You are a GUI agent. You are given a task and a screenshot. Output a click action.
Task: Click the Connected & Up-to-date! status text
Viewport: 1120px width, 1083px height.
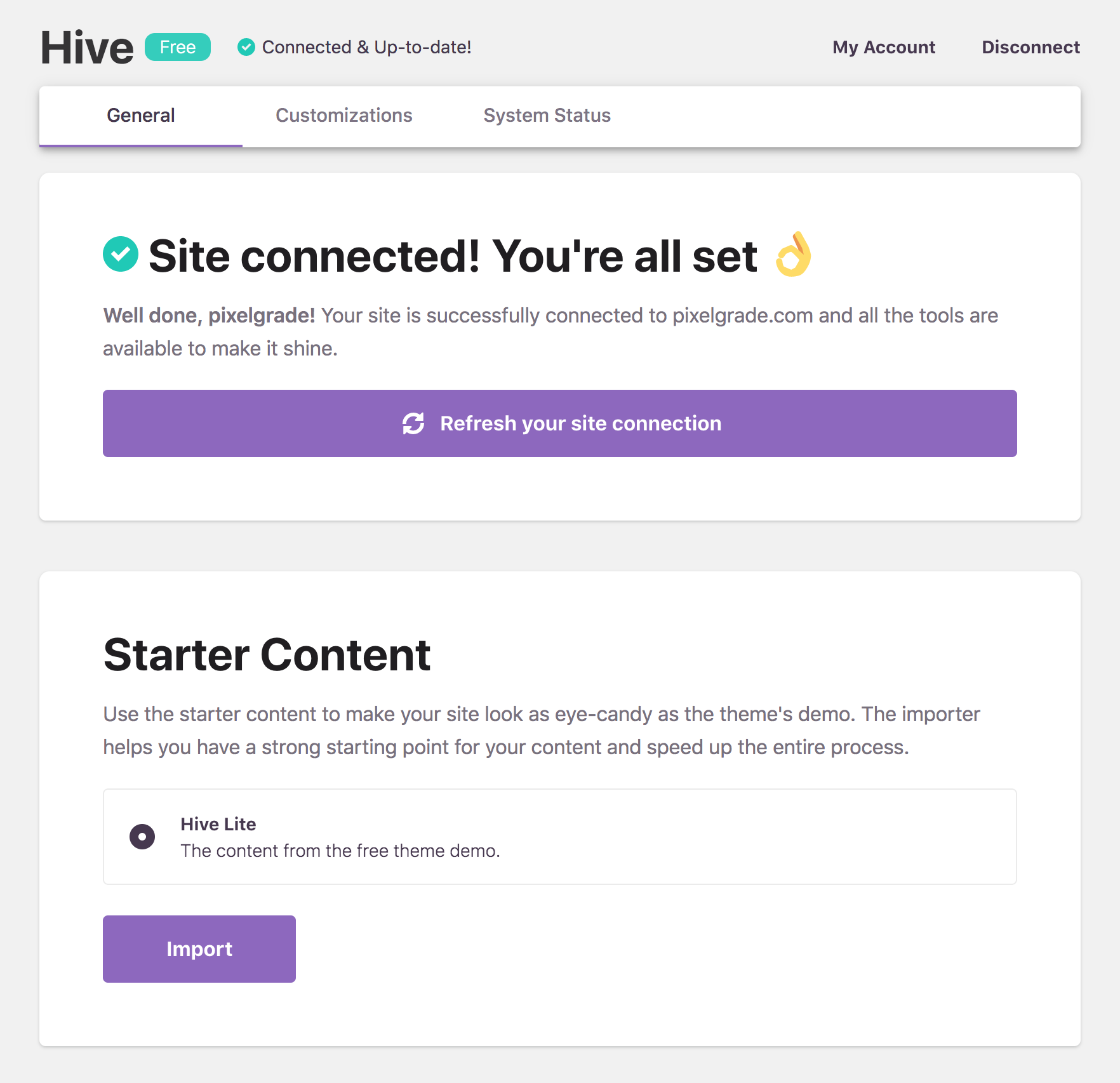366,47
